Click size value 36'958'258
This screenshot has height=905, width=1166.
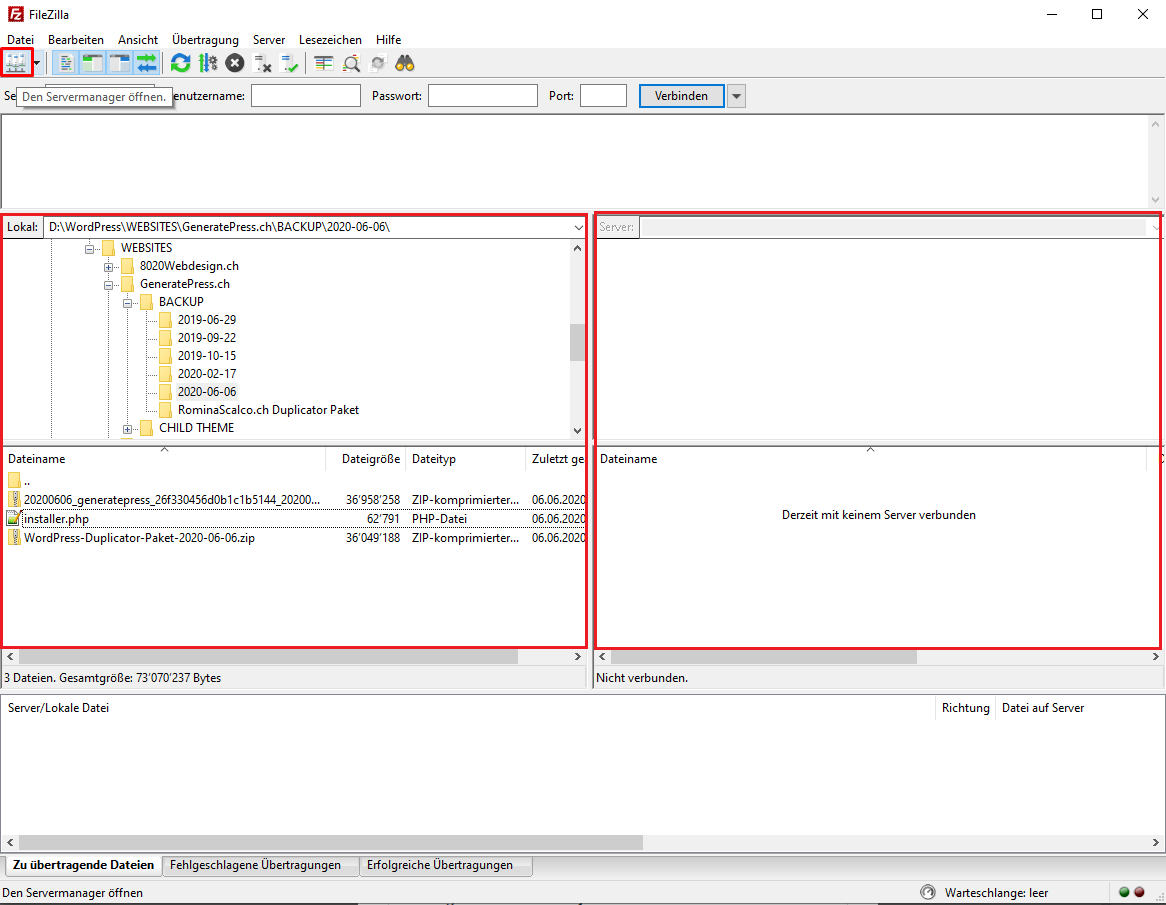coord(373,500)
